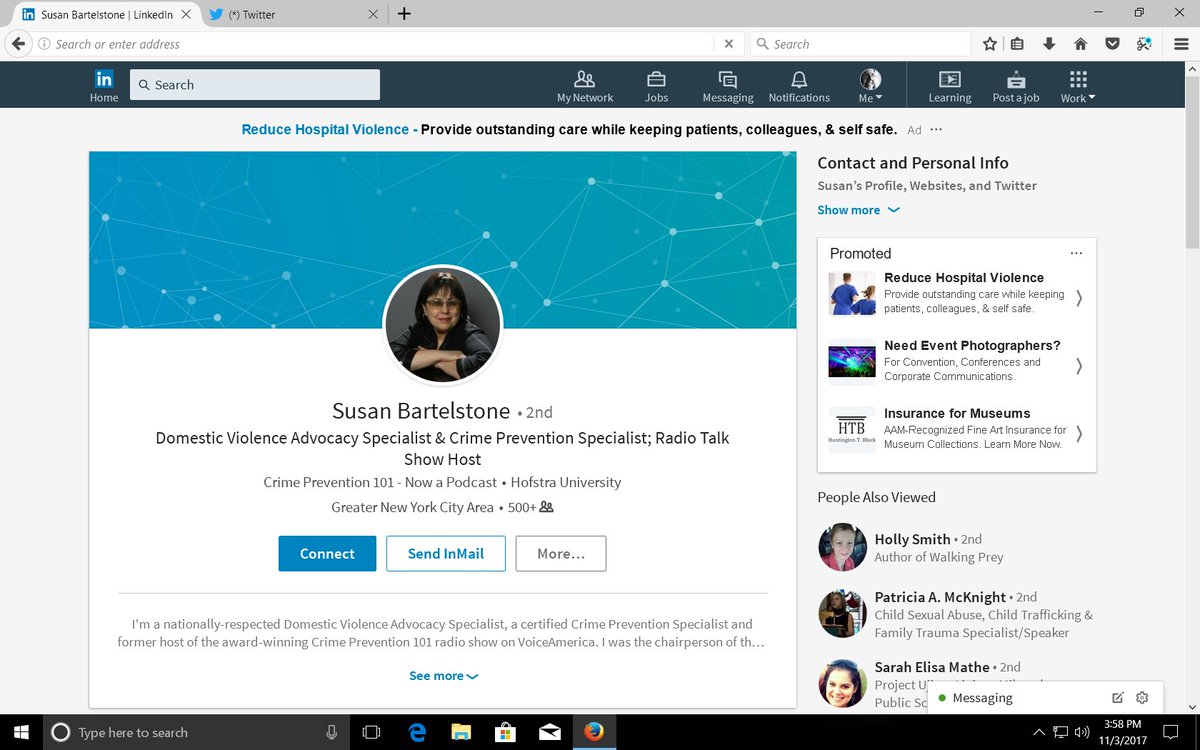Click LinkedIn search field
Image resolution: width=1200 pixels, height=750 pixels.
tap(255, 85)
